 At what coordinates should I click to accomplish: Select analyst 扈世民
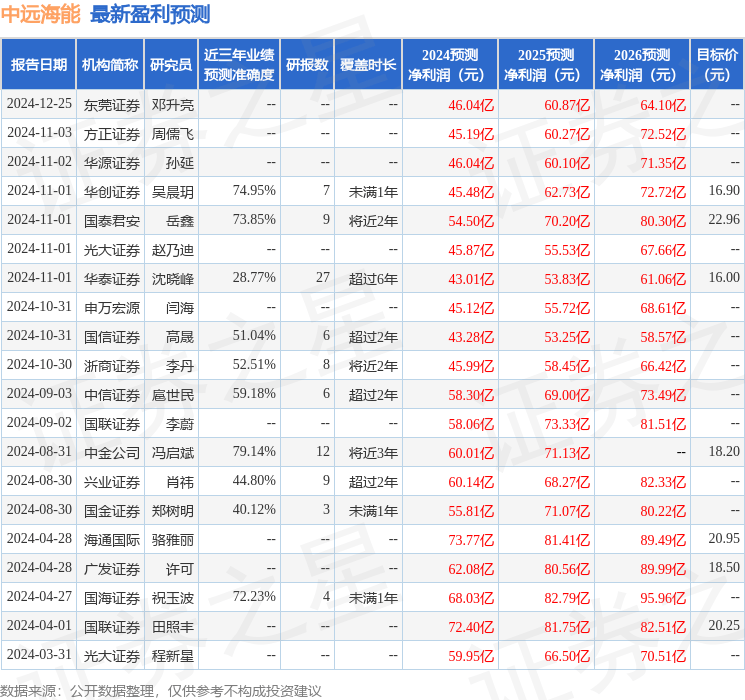tap(172, 395)
